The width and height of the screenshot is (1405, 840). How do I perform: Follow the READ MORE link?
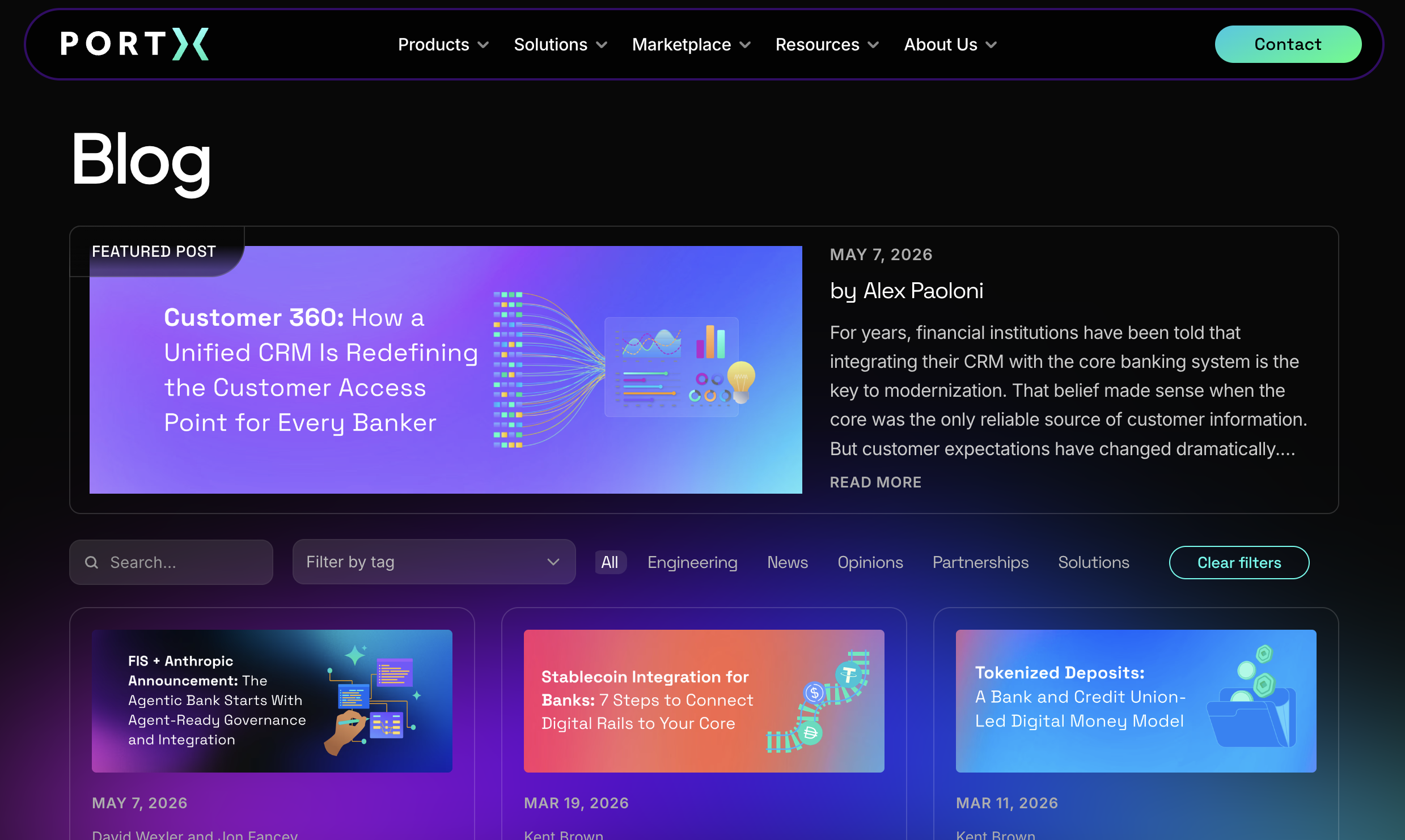(x=876, y=482)
